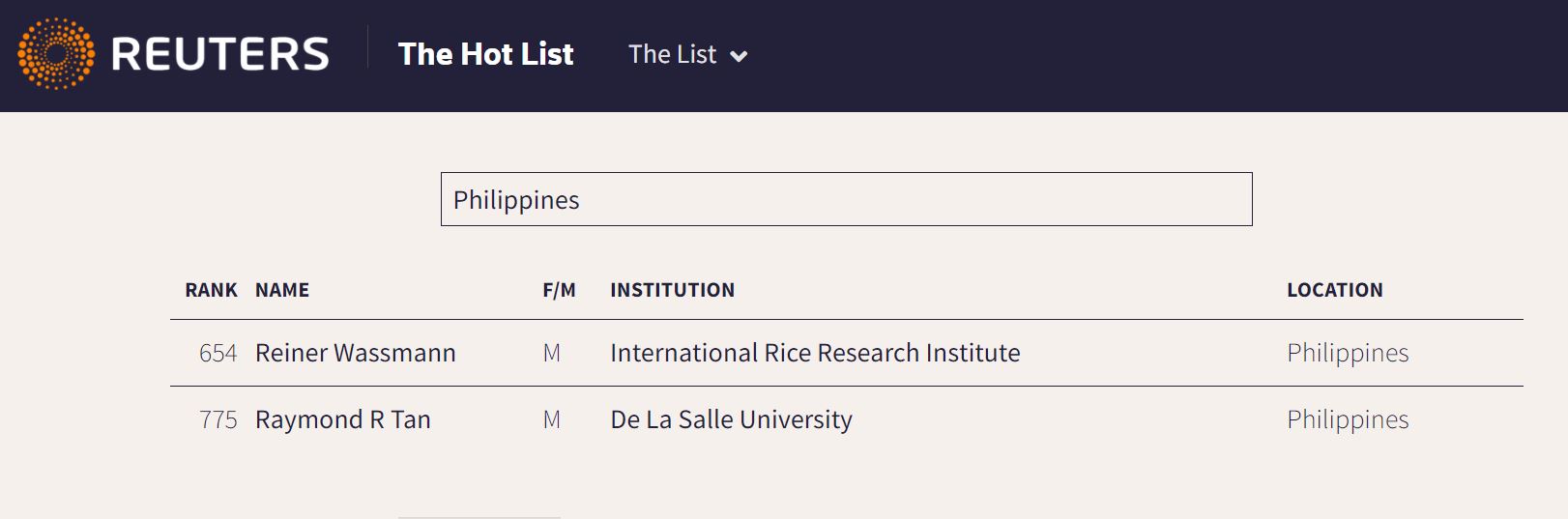Click the M gender cell for Raymond R Tan
The image size is (1568, 519).
click(x=551, y=419)
